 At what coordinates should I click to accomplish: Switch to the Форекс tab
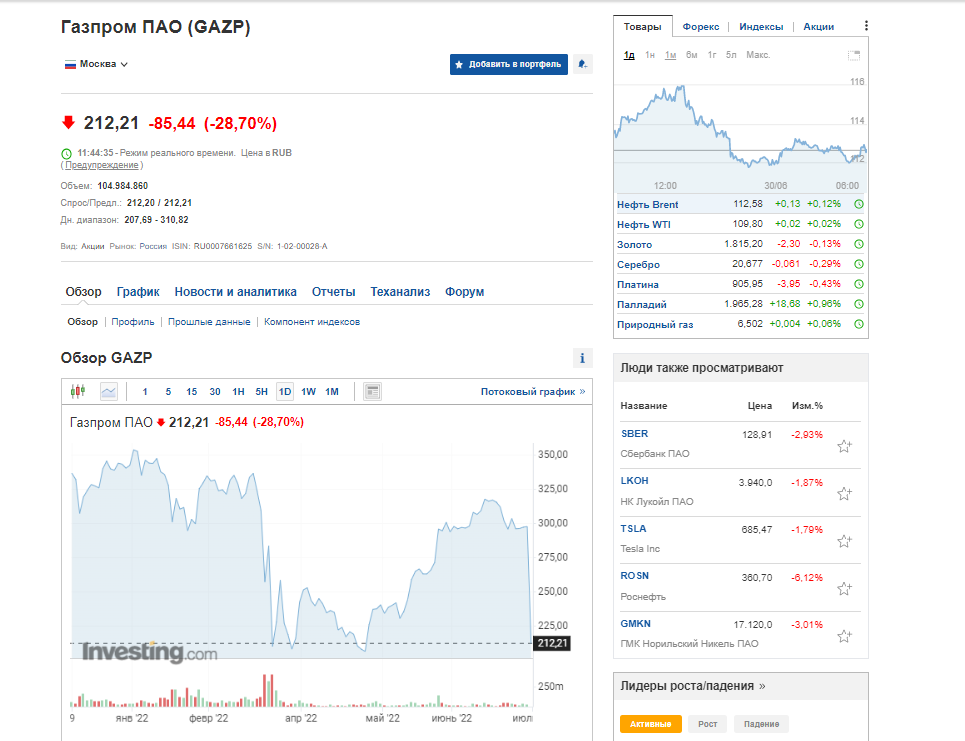pos(702,26)
